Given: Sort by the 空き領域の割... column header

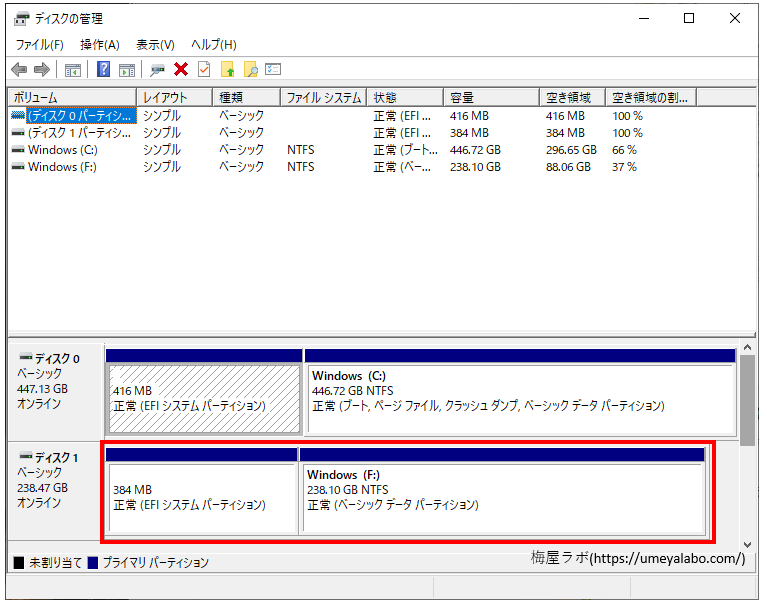Looking at the screenshot, I should click(x=651, y=97).
